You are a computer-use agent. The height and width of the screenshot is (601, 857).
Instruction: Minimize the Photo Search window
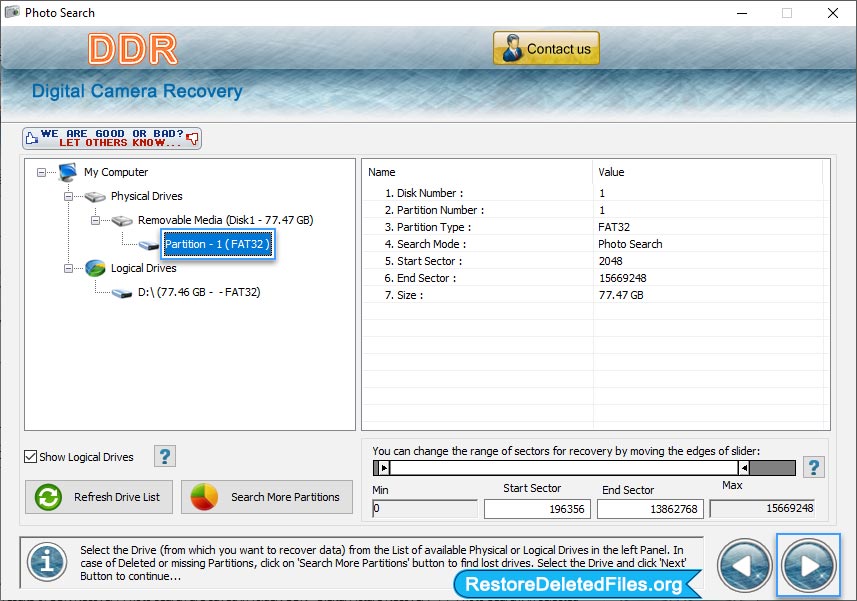click(742, 13)
